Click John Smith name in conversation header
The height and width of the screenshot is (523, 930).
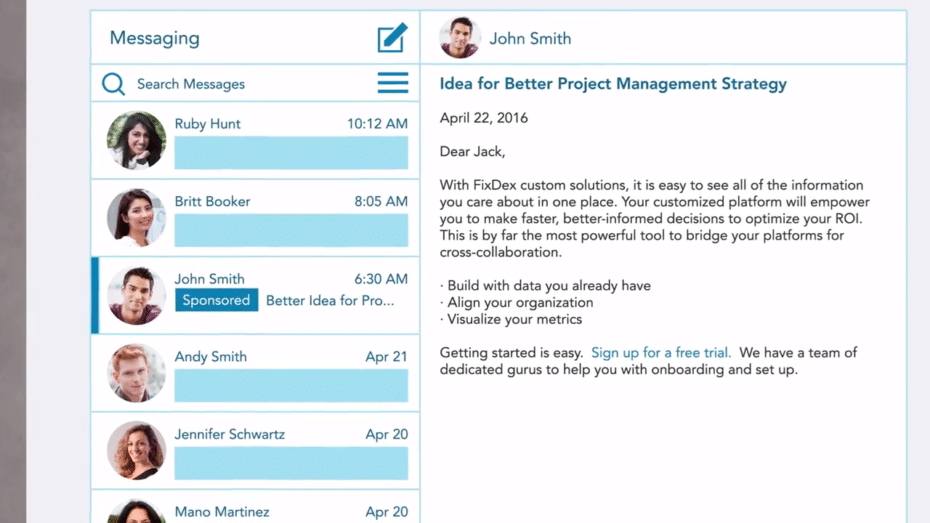pyautogui.click(x=530, y=39)
